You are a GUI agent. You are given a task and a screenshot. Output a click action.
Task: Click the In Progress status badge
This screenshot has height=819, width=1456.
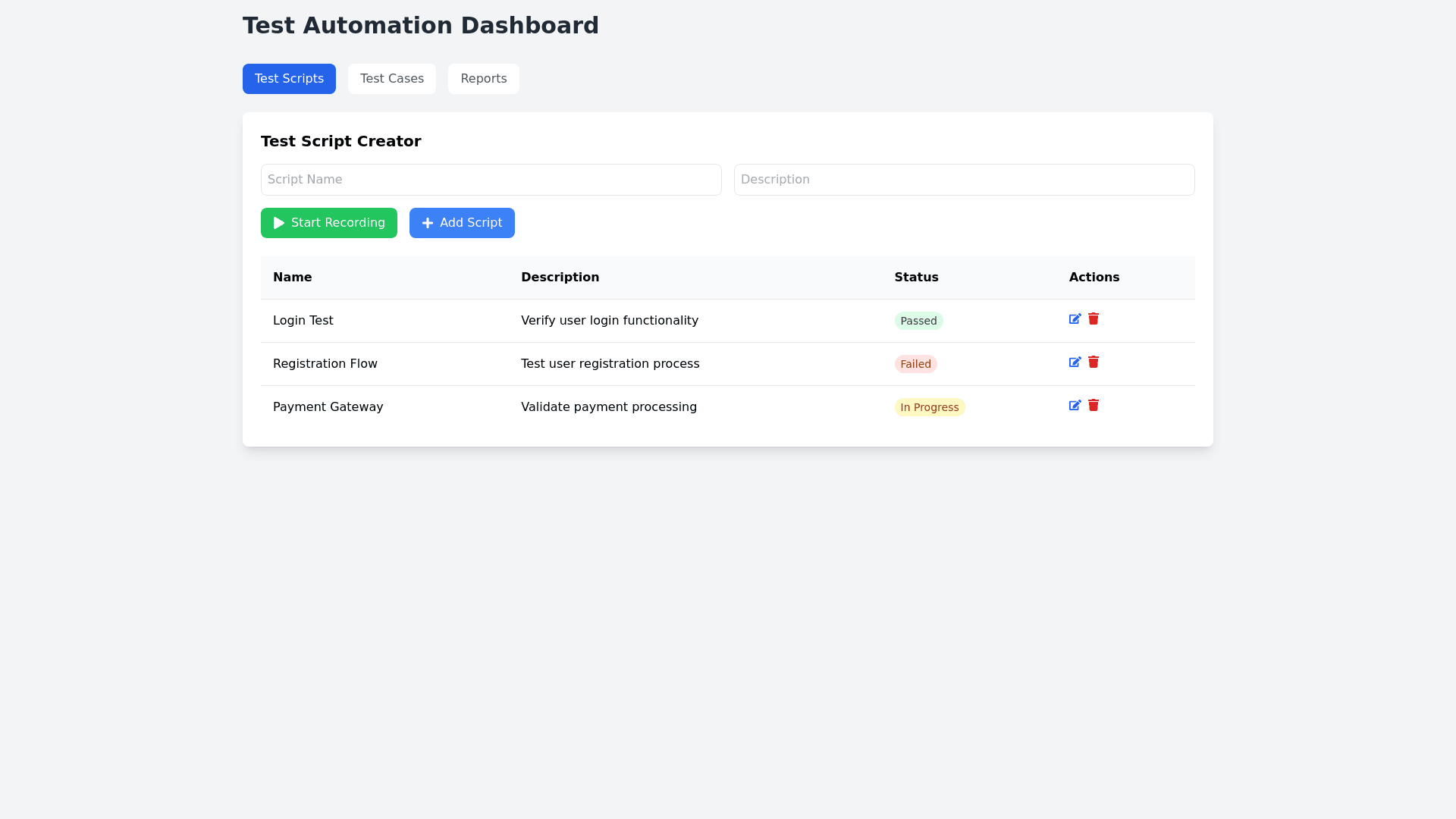click(x=929, y=407)
